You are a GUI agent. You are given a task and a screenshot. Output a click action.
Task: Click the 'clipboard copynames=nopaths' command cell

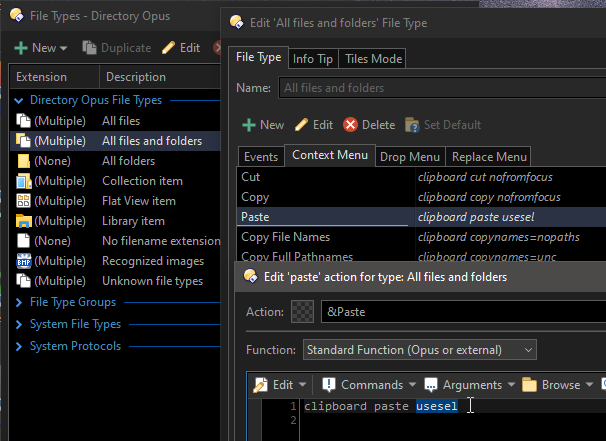click(x=499, y=237)
